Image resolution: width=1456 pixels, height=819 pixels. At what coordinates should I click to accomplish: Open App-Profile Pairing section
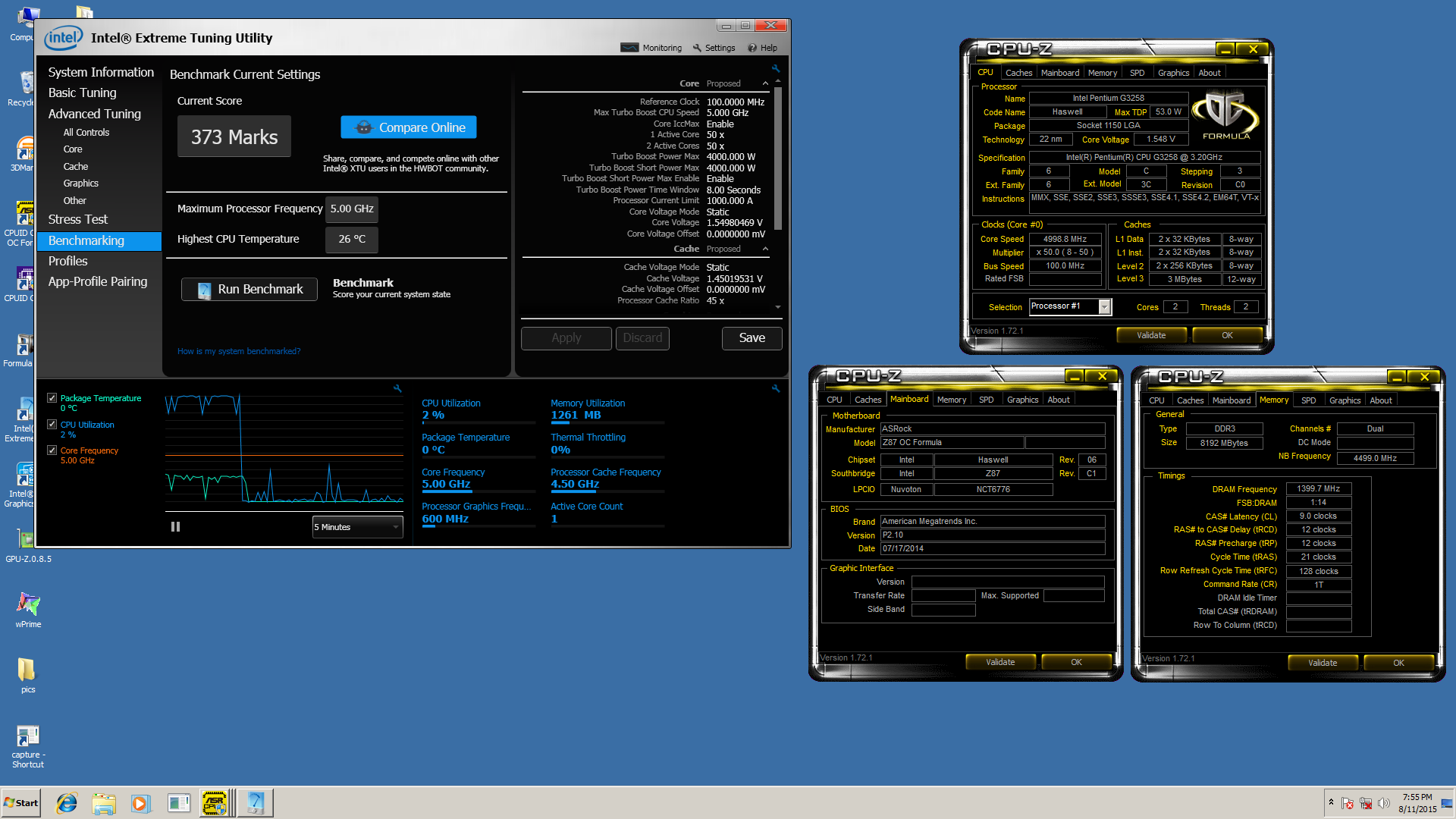[x=98, y=281]
